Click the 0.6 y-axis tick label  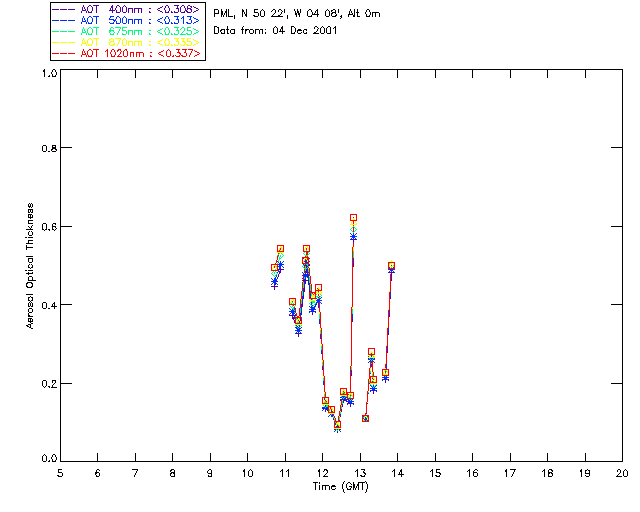[x=49, y=227]
